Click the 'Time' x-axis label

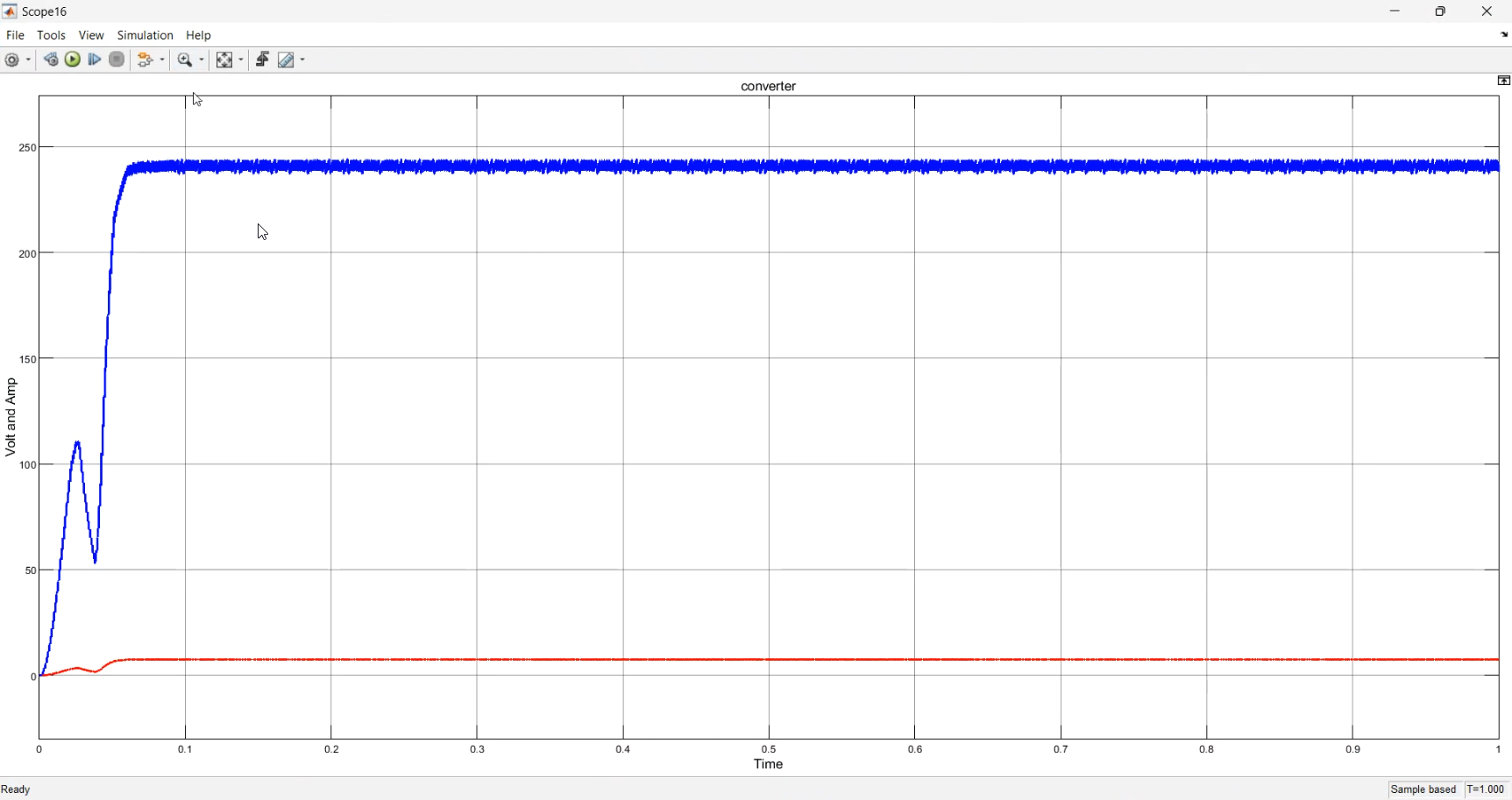[769, 764]
